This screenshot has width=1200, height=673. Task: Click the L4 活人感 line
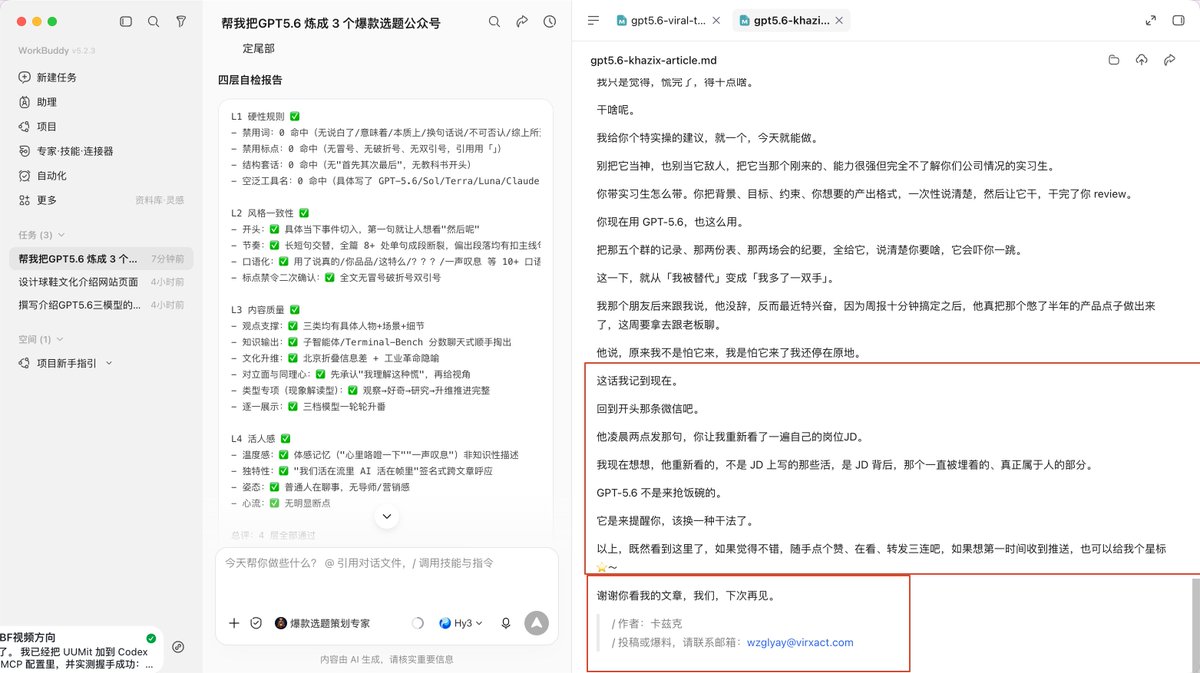pyautogui.click(x=261, y=438)
